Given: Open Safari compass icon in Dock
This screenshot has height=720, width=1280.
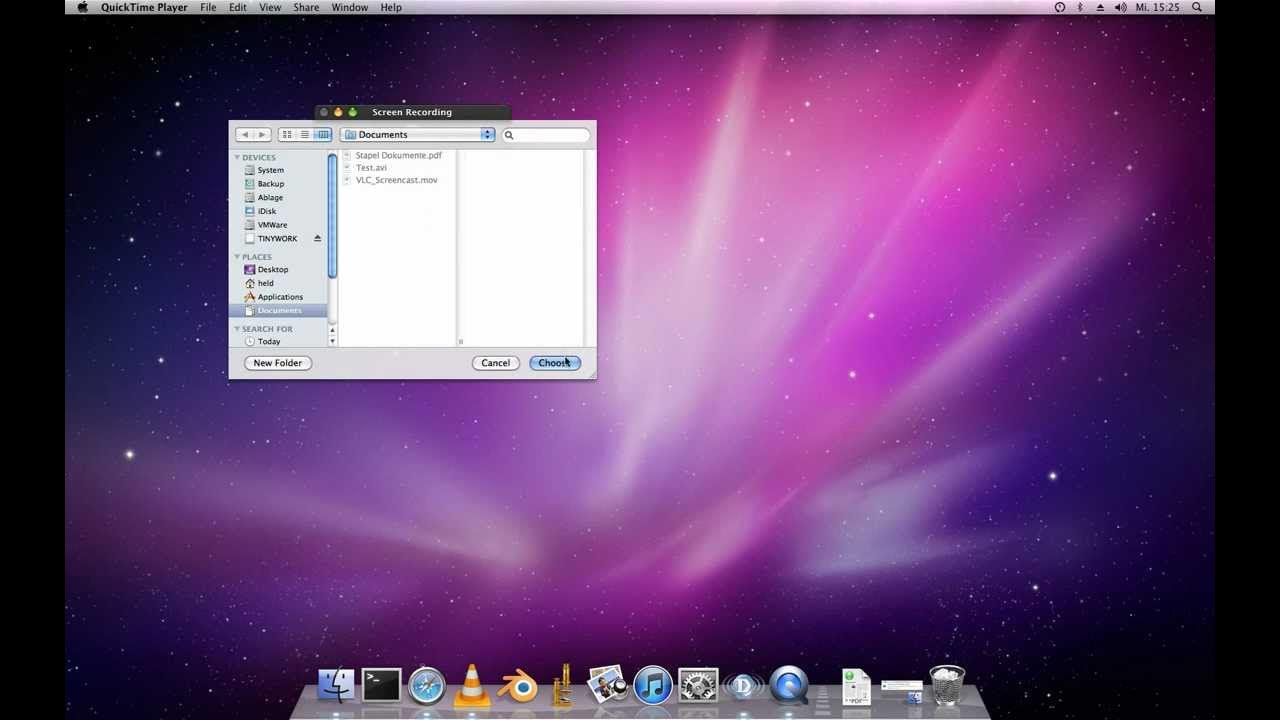Looking at the screenshot, I should pyautogui.click(x=427, y=686).
